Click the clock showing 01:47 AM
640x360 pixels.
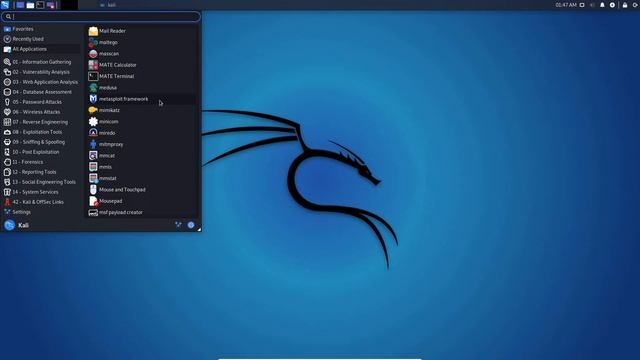(x=566, y=5)
